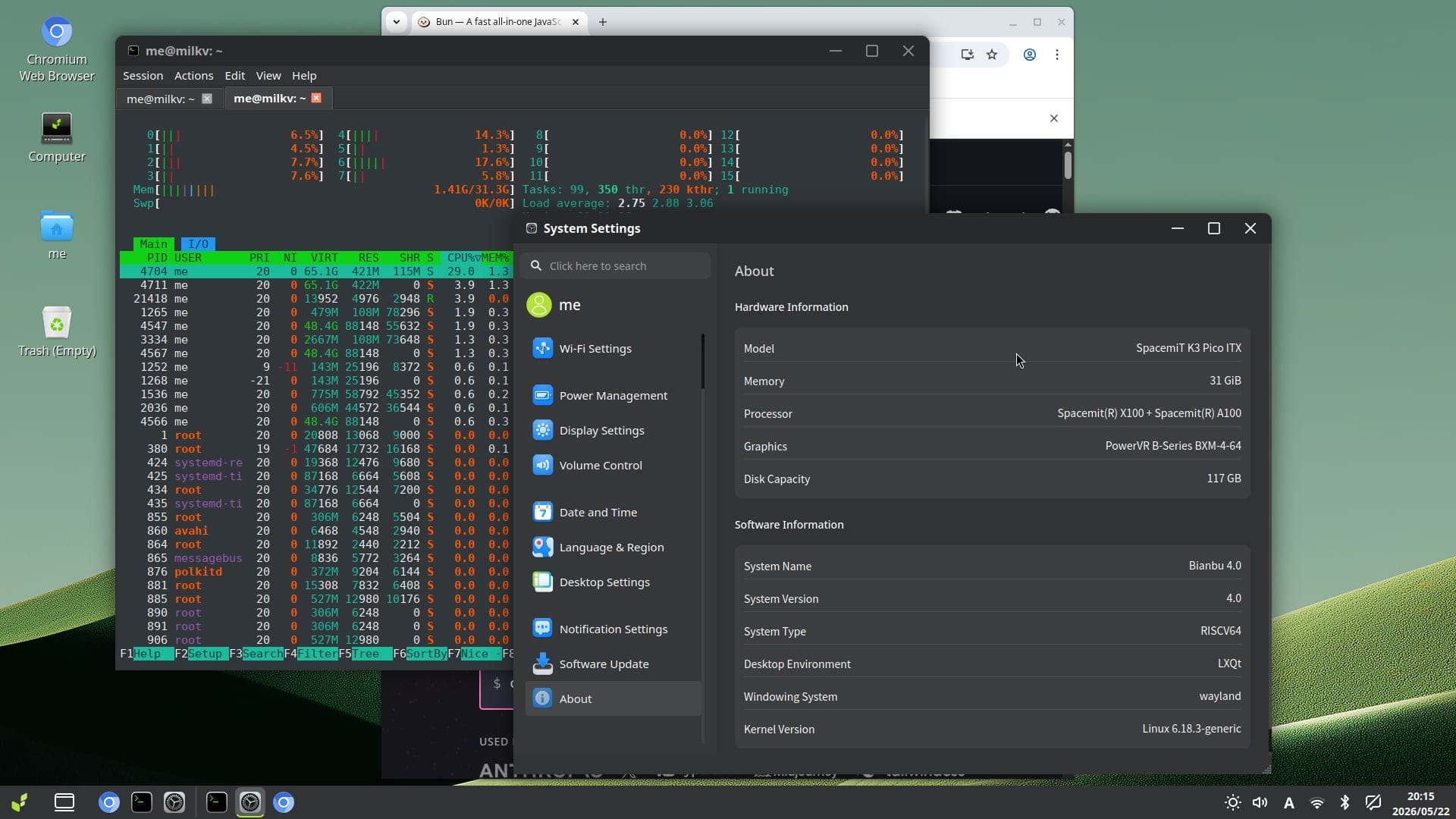The width and height of the screenshot is (1456, 819).
Task: Select htop row for polkitd process
Action: [316, 572]
